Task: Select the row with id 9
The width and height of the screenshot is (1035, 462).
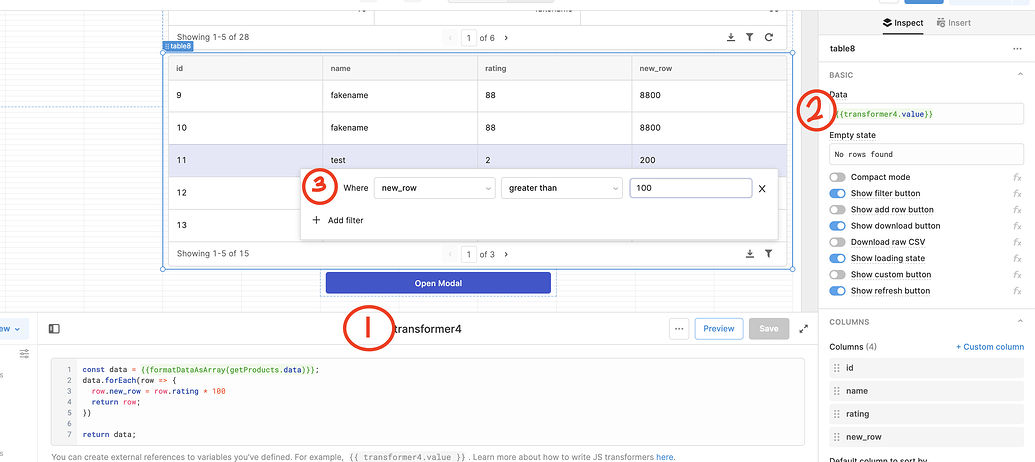Action: (x=477, y=96)
